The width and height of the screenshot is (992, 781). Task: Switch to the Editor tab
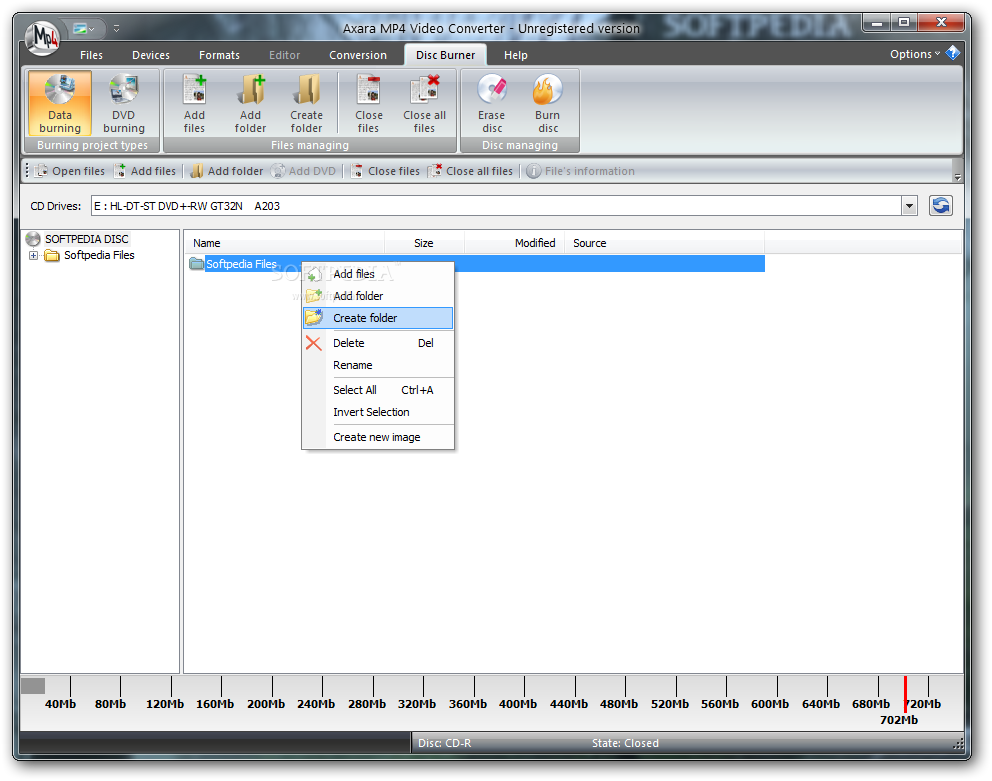coord(284,55)
